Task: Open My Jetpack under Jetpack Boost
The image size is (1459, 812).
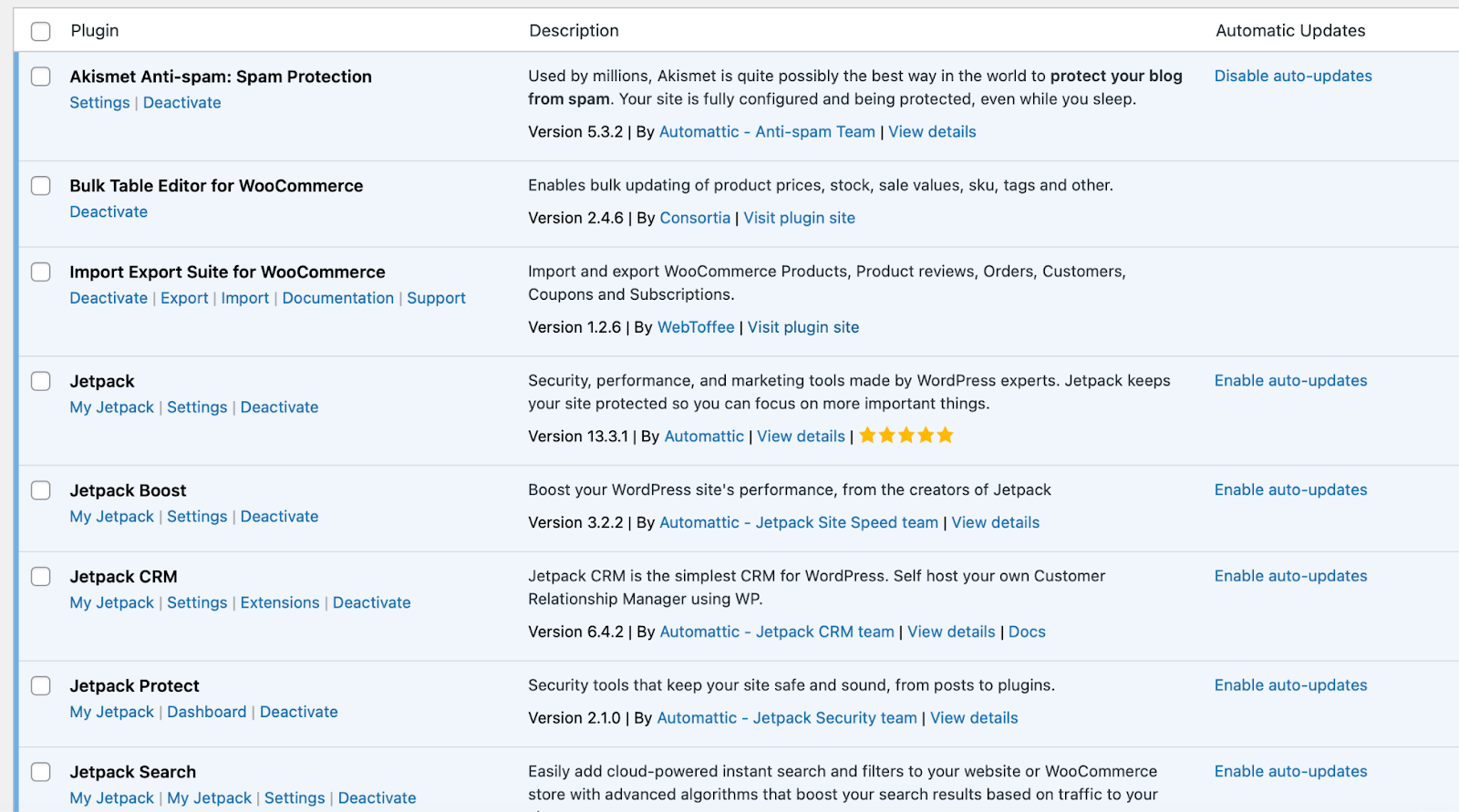Action: (x=112, y=518)
